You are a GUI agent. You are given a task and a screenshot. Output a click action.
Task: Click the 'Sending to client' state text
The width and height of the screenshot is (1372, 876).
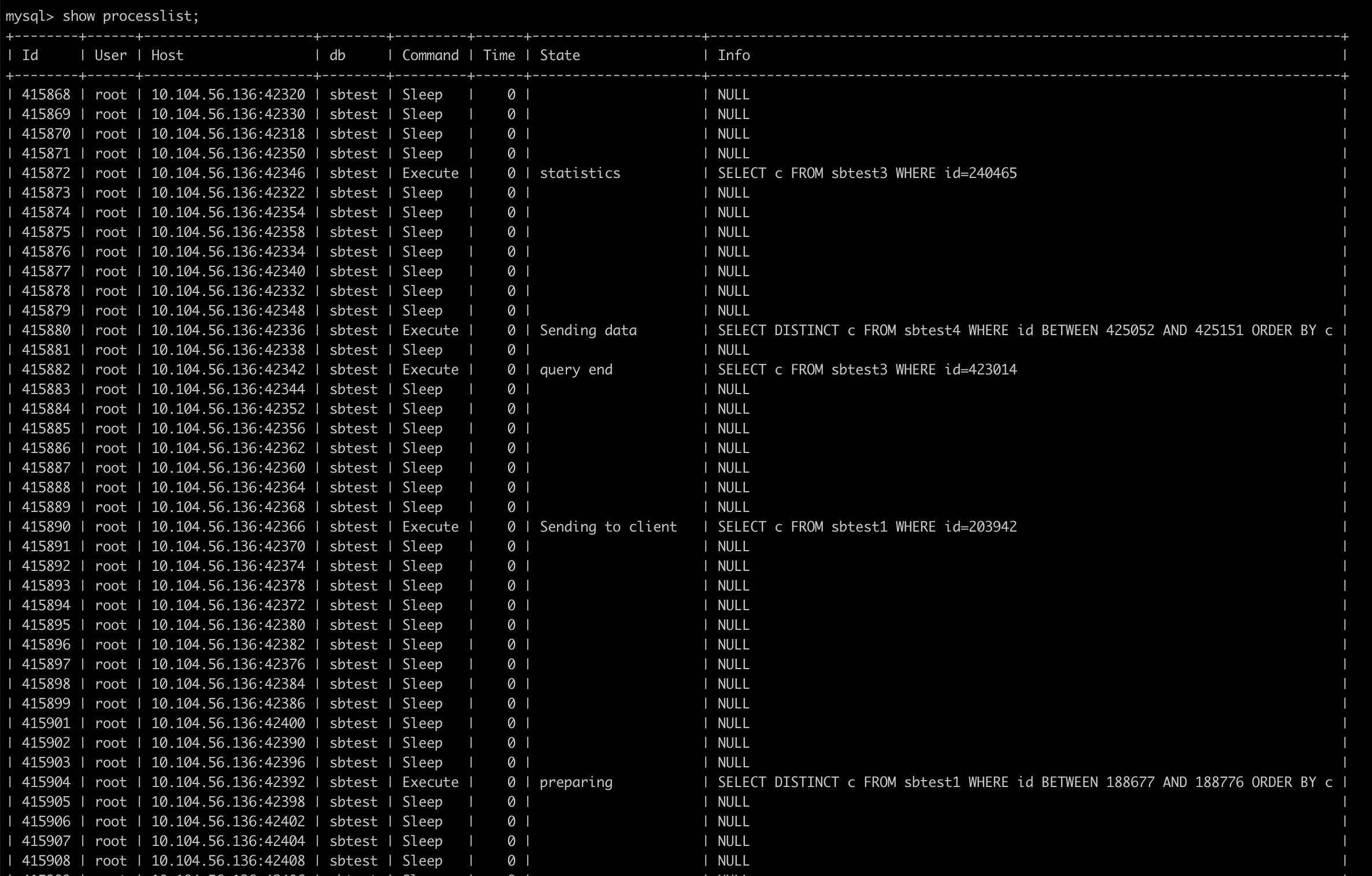coord(608,527)
